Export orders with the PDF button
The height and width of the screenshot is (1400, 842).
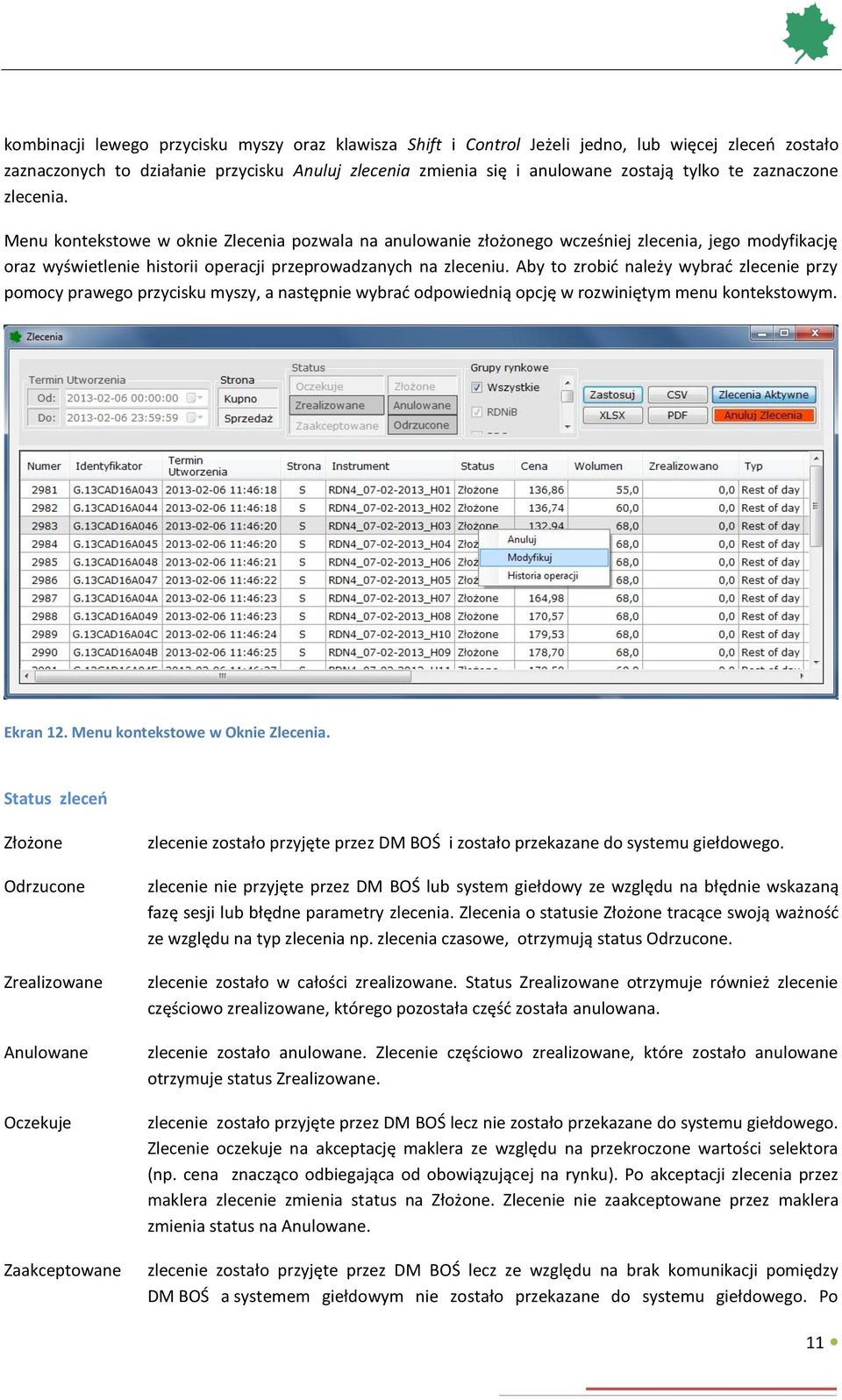[x=677, y=416]
